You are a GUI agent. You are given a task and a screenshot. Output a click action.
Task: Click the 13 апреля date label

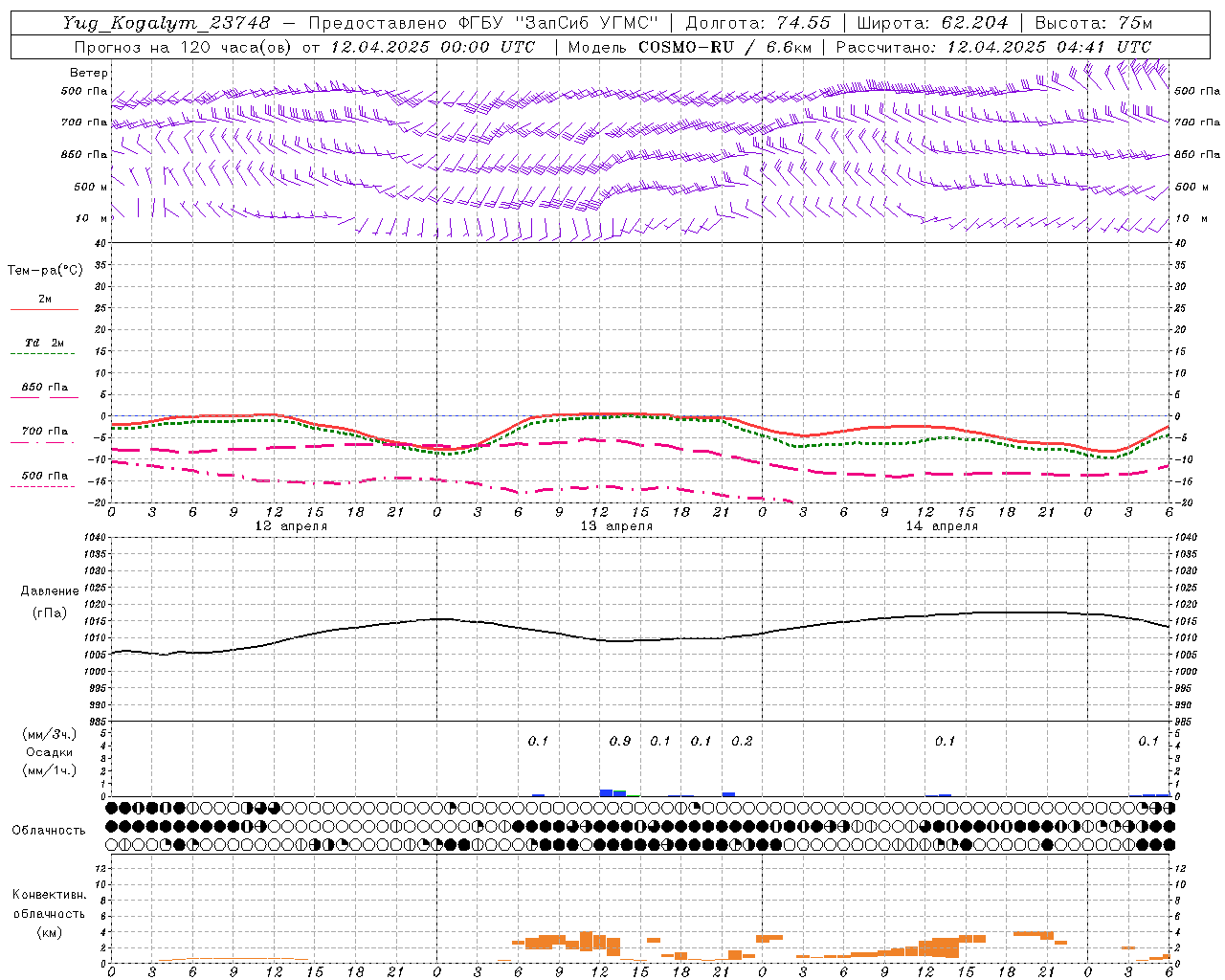point(616,526)
